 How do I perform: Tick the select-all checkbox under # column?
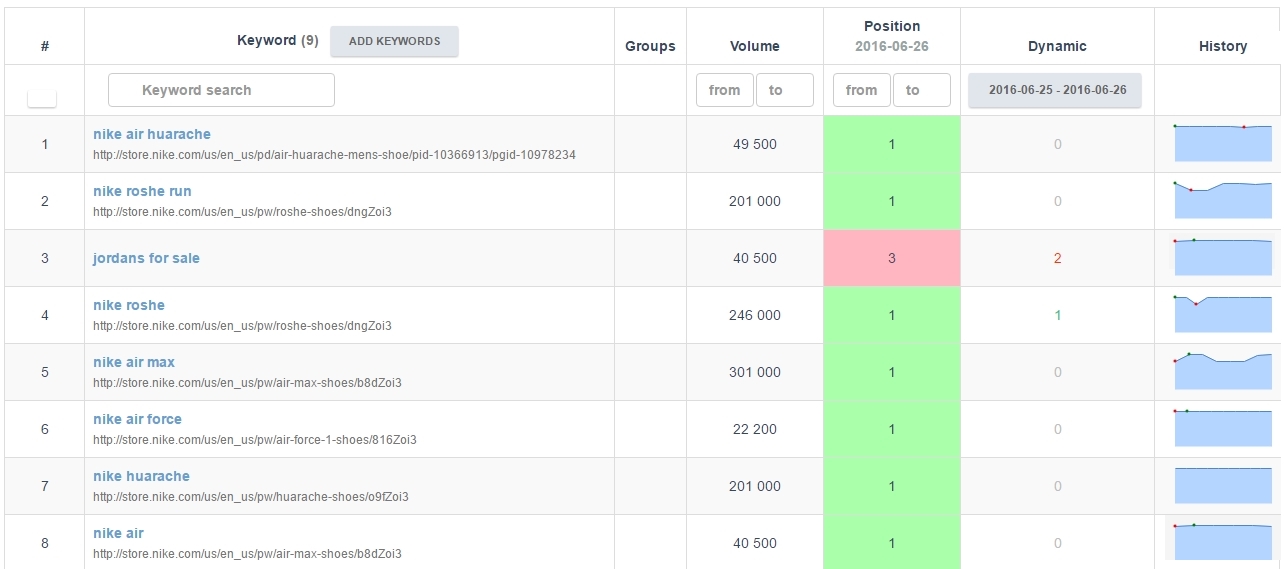click(42, 97)
